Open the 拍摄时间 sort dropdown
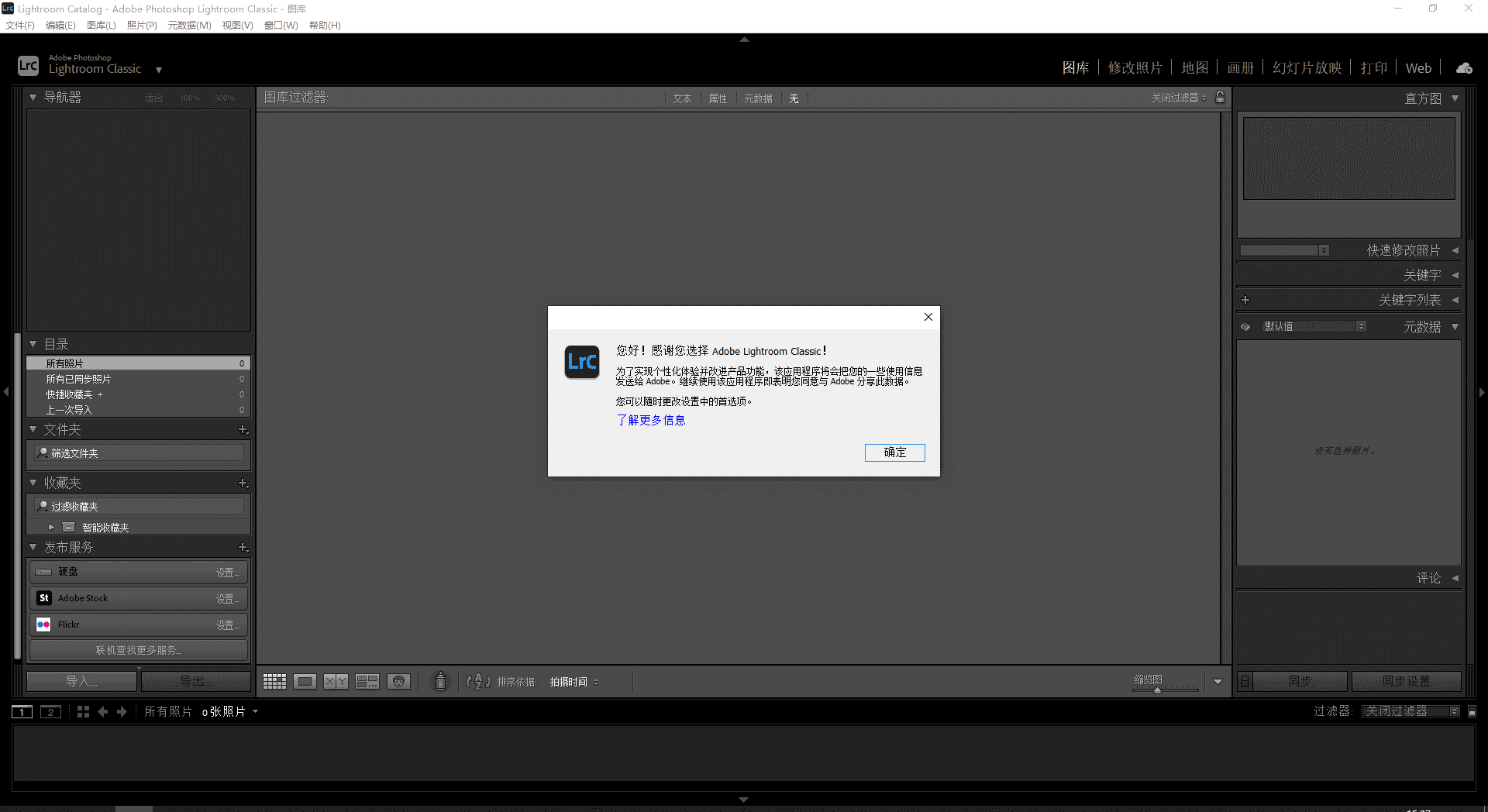Viewport: 1488px width, 812px height. 573,681
